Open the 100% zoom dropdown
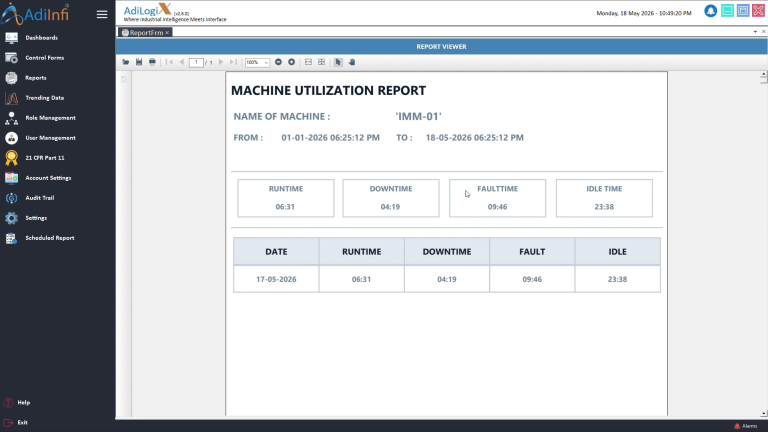768x432 pixels. 266,63
